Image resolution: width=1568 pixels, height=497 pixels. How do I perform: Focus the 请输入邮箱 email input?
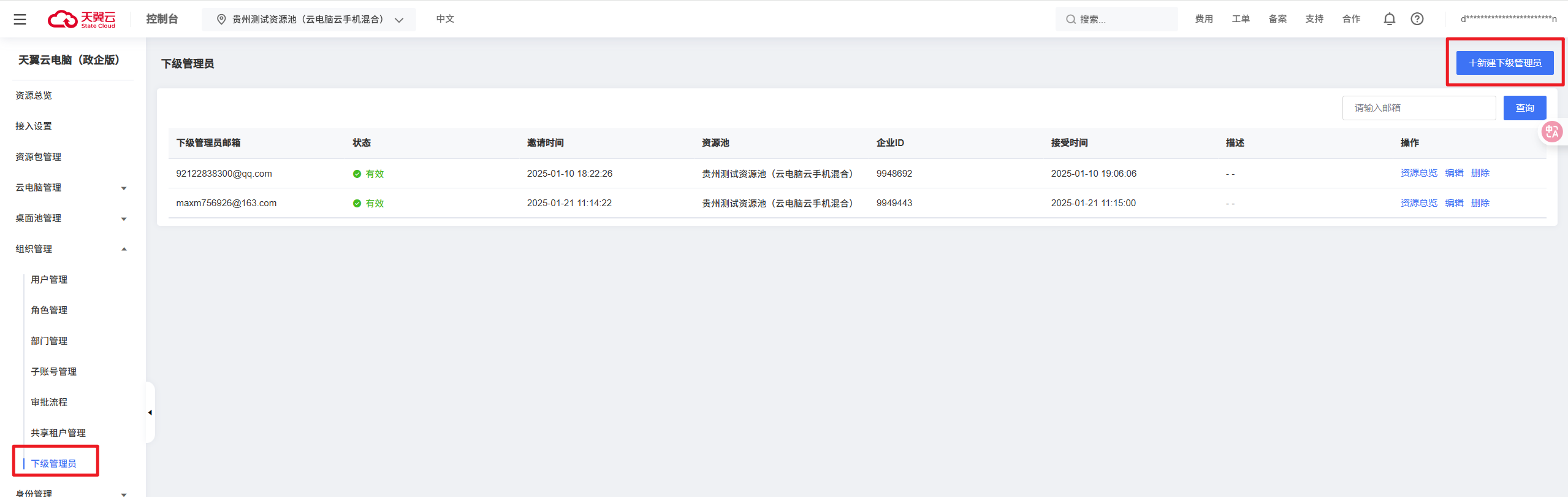[1419, 108]
